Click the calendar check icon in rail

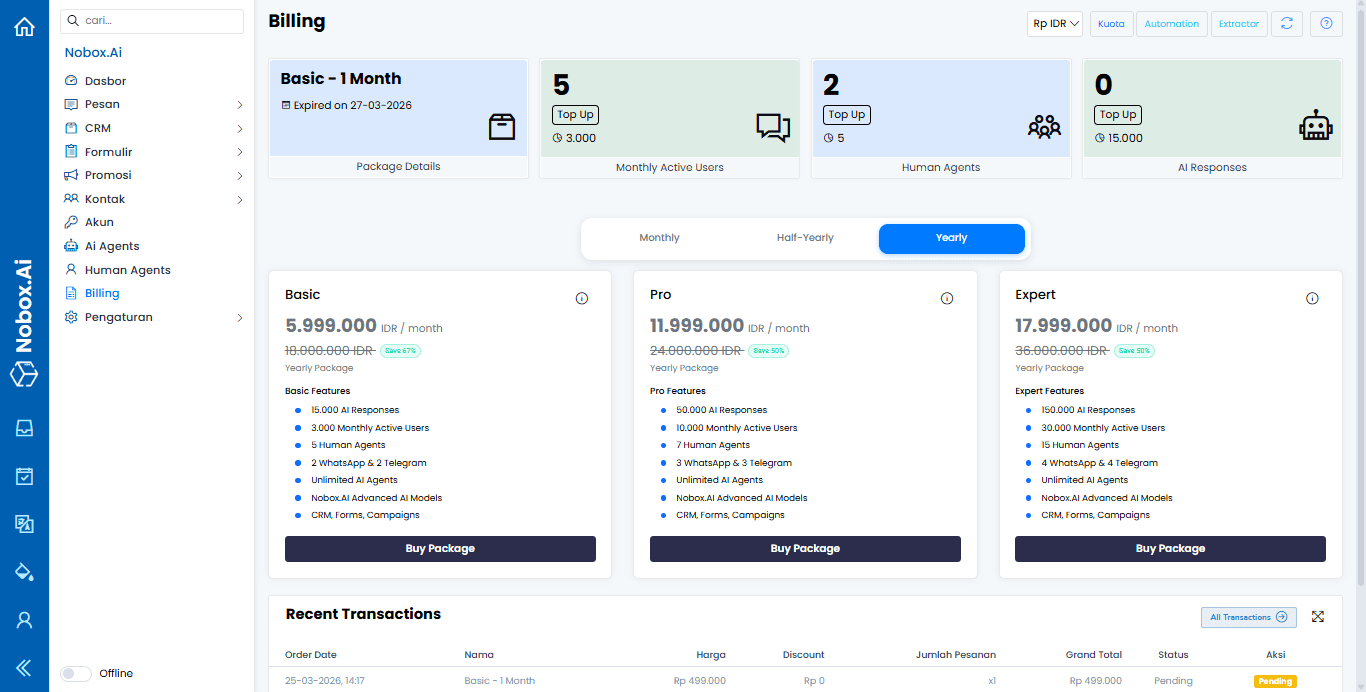(x=24, y=476)
